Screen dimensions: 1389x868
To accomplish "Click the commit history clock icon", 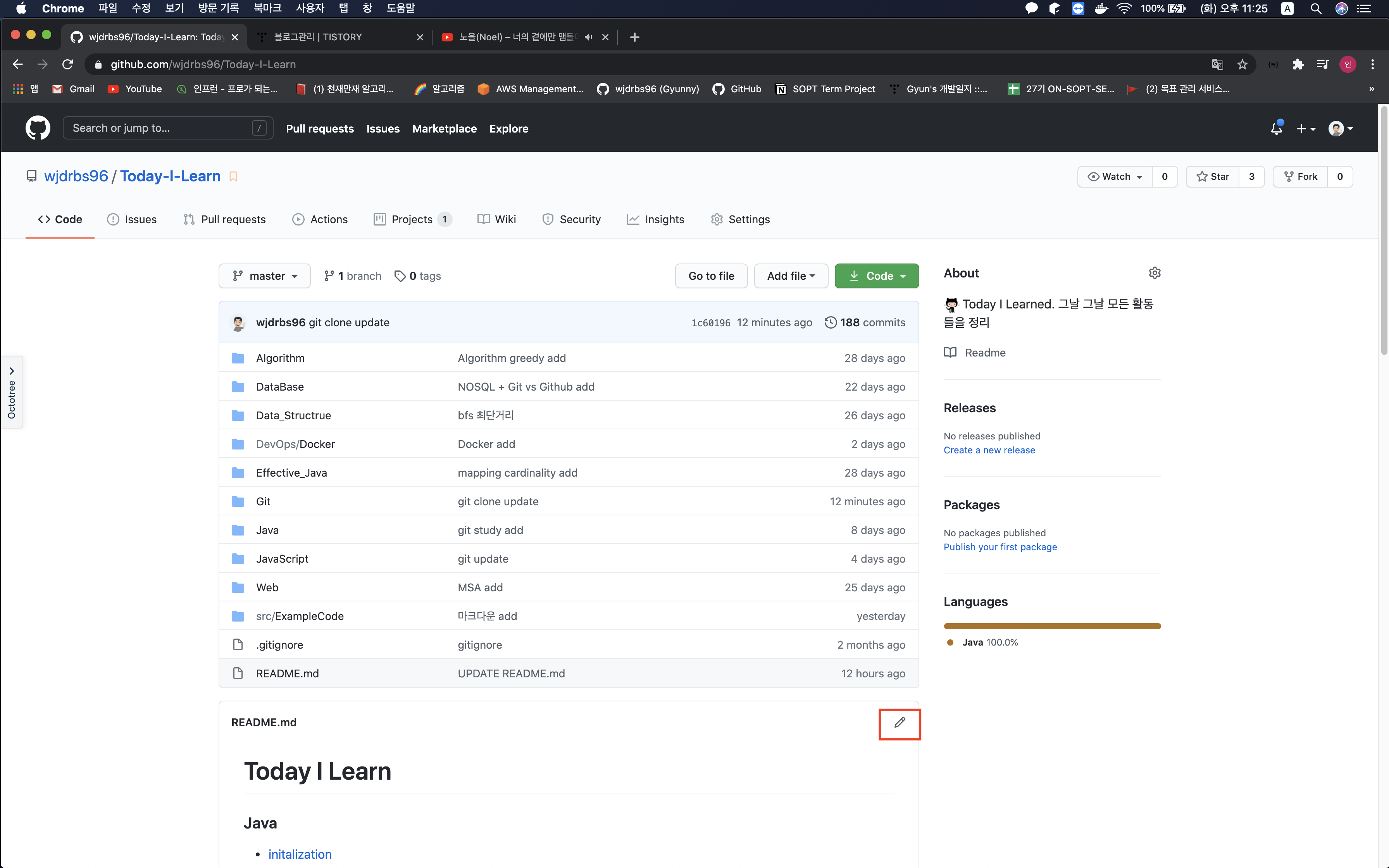I will click(x=830, y=323).
